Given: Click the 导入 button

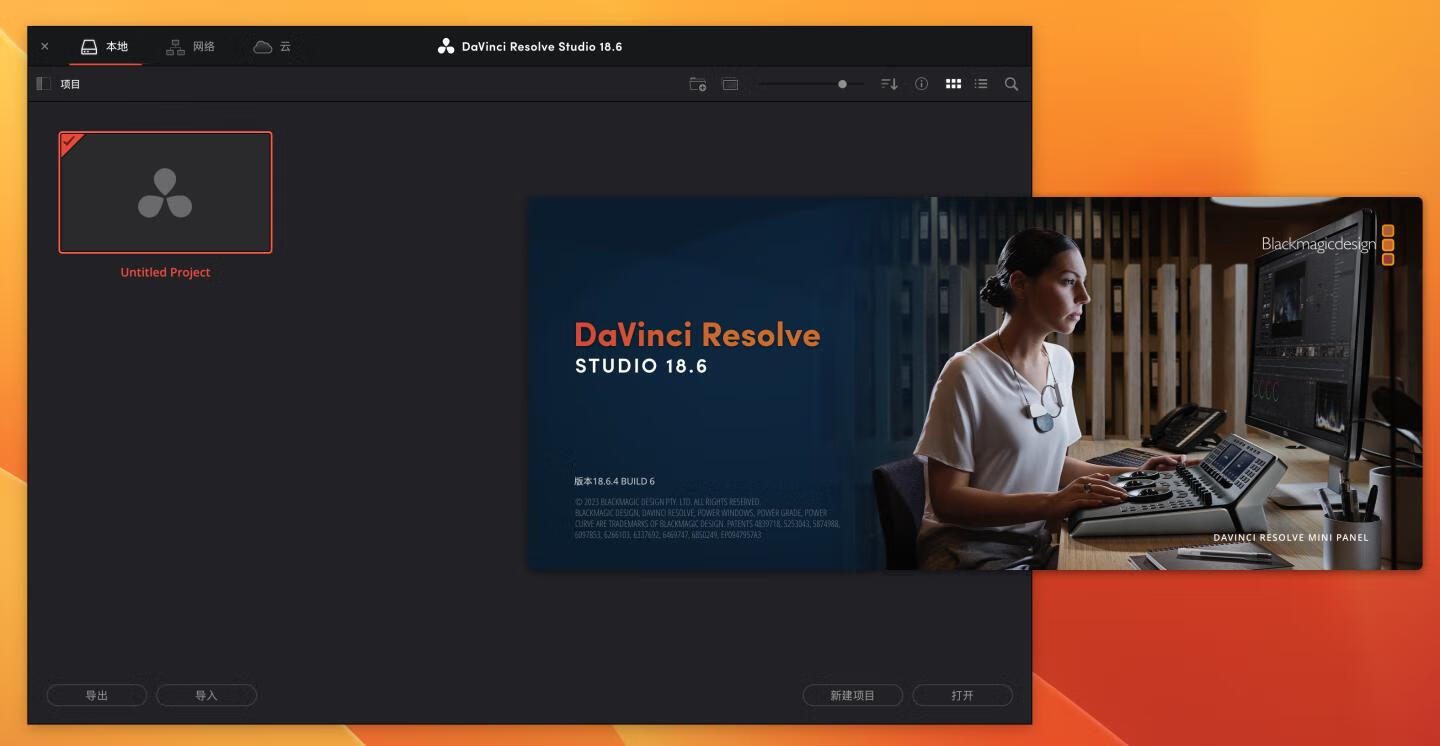Looking at the screenshot, I should coord(206,695).
